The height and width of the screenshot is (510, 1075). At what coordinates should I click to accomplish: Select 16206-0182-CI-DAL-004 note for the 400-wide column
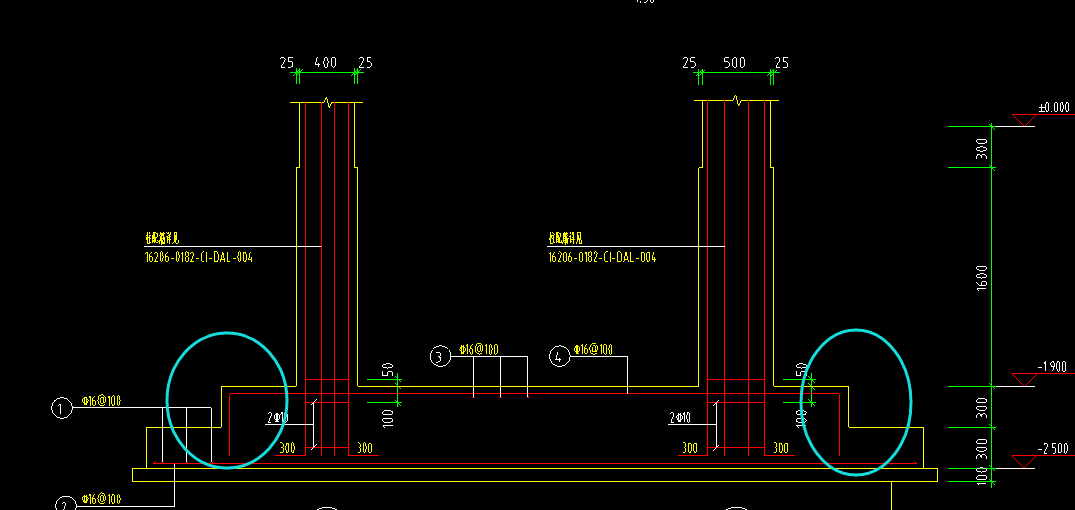199,258
